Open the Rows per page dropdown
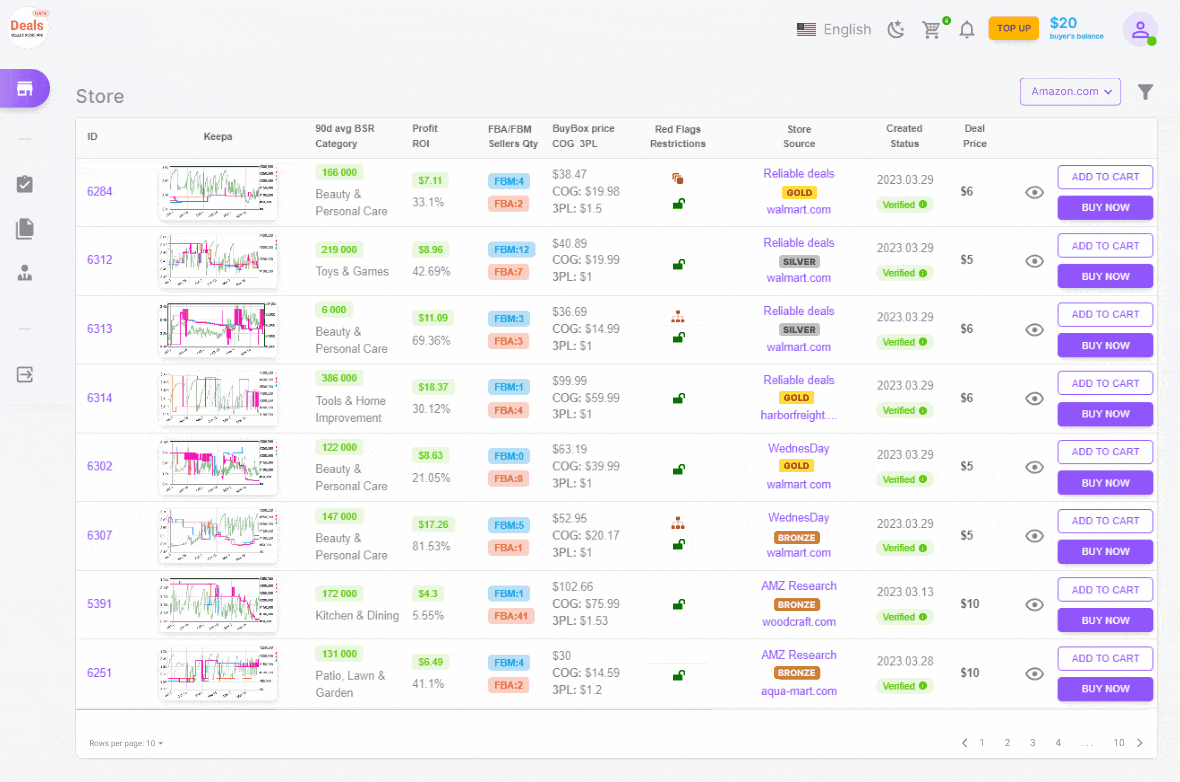Image resolution: width=1180 pixels, height=782 pixels. [126, 743]
